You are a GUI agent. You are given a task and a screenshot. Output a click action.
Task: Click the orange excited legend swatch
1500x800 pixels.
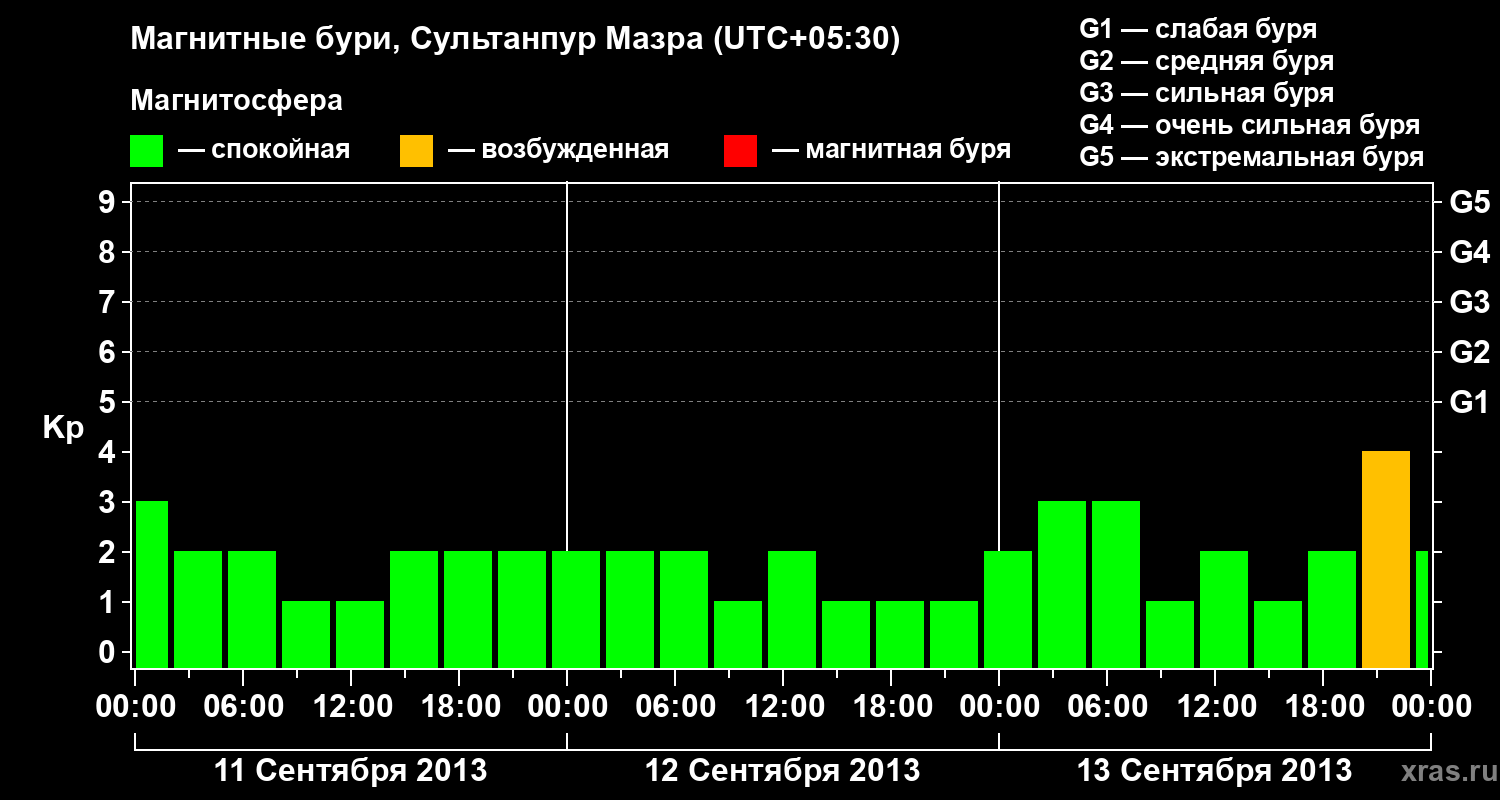[416, 151]
